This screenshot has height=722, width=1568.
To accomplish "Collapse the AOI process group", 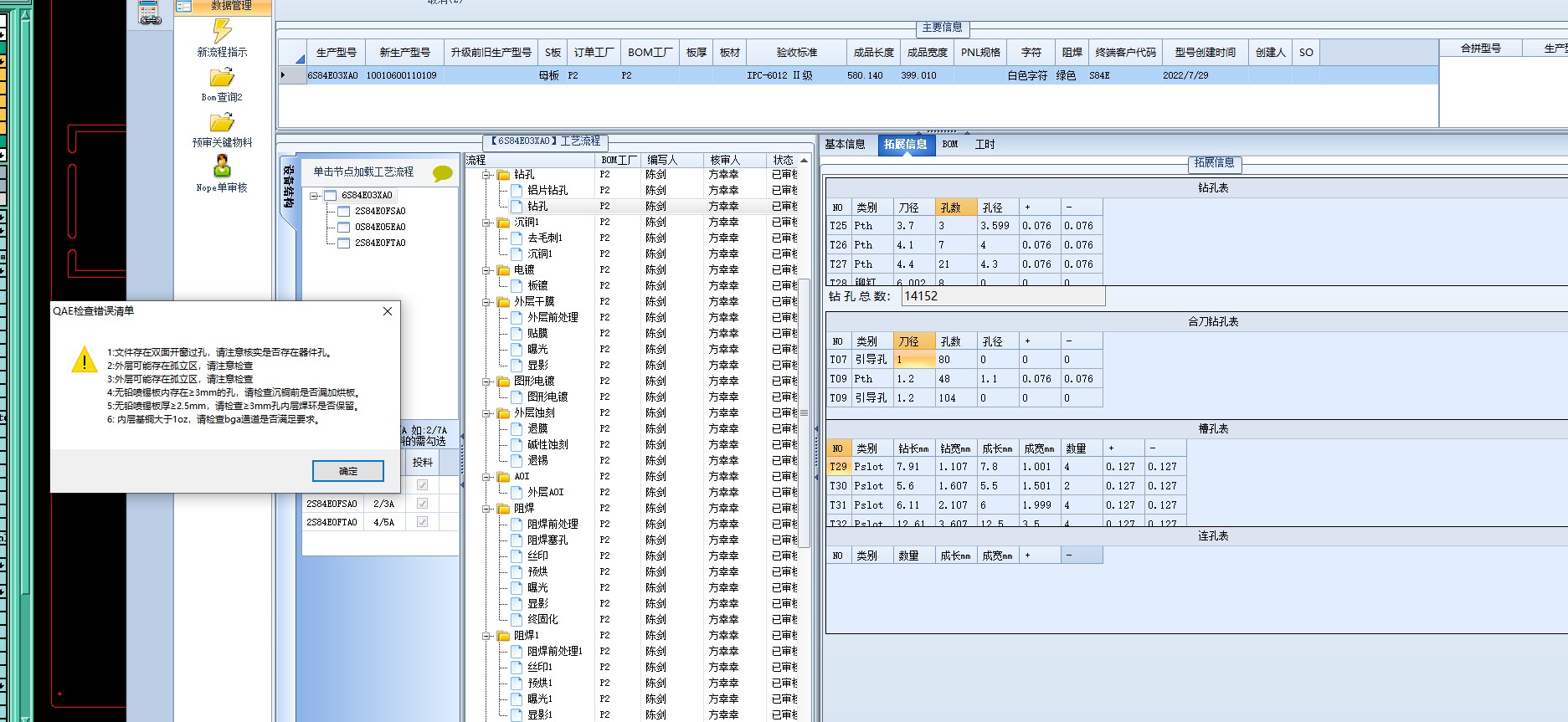I will click(486, 477).
